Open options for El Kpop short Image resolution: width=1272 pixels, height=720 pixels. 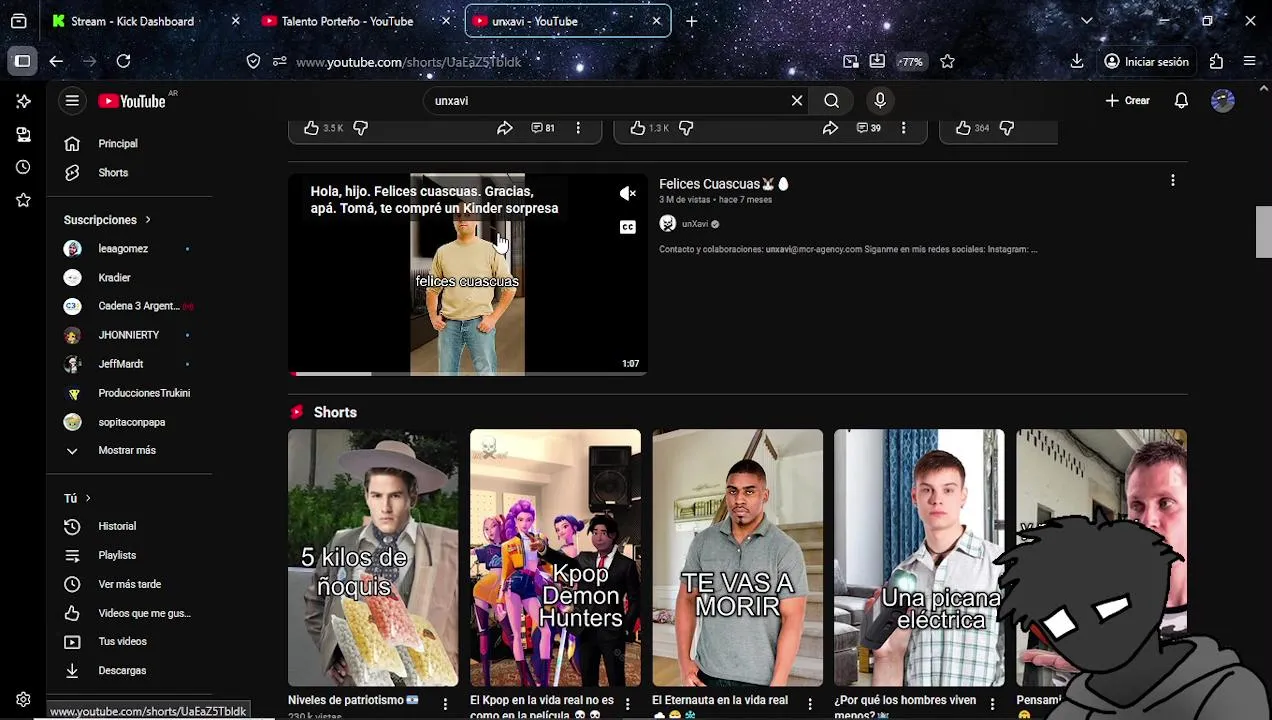click(628, 704)
